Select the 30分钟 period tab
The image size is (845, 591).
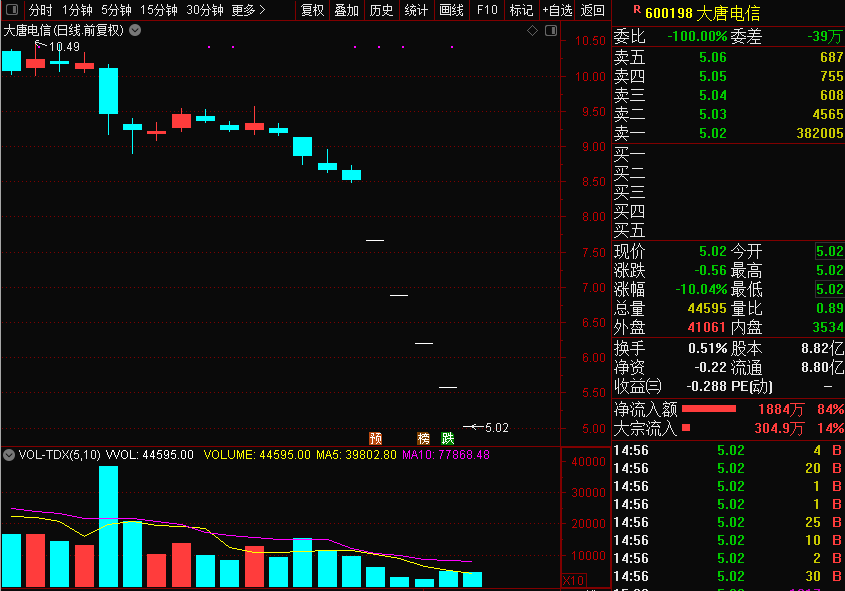205,10
